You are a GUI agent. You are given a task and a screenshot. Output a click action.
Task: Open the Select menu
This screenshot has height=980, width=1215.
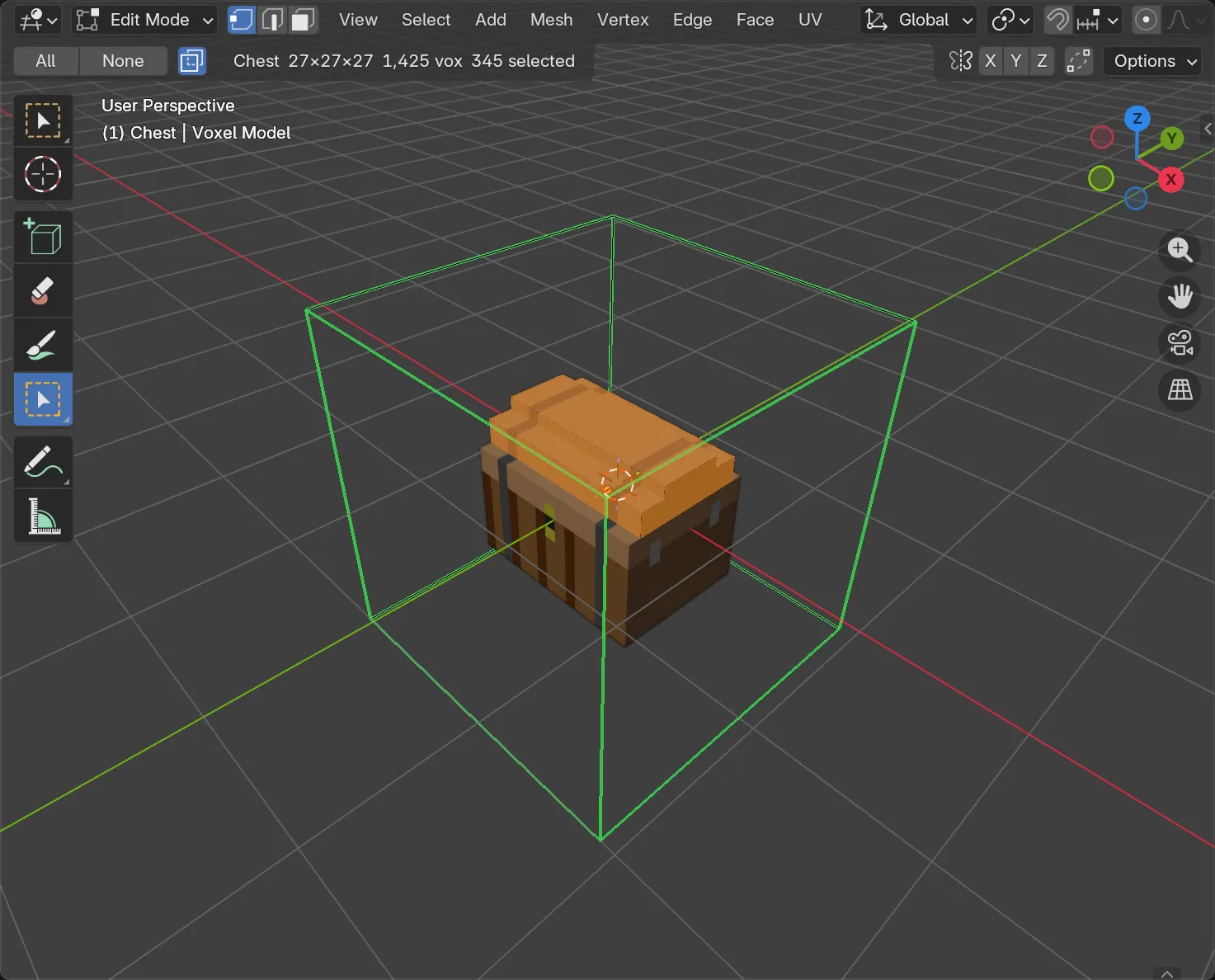[x=426, y=20]
